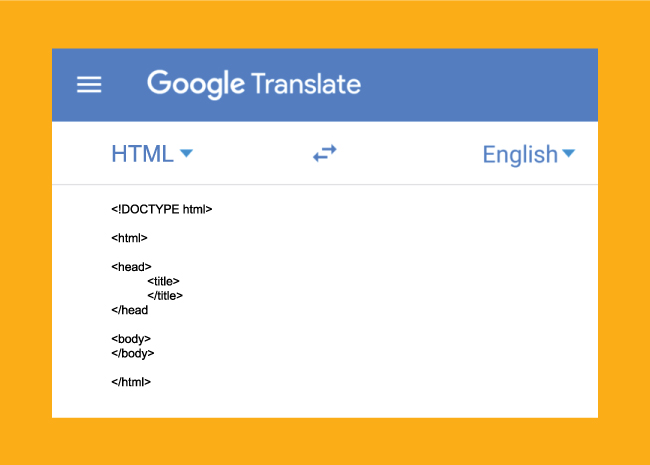Image resolution: width=650 pixels, height=465 pixels.
Task: Click the closing </html> tag text
Action: click(131, 382)
